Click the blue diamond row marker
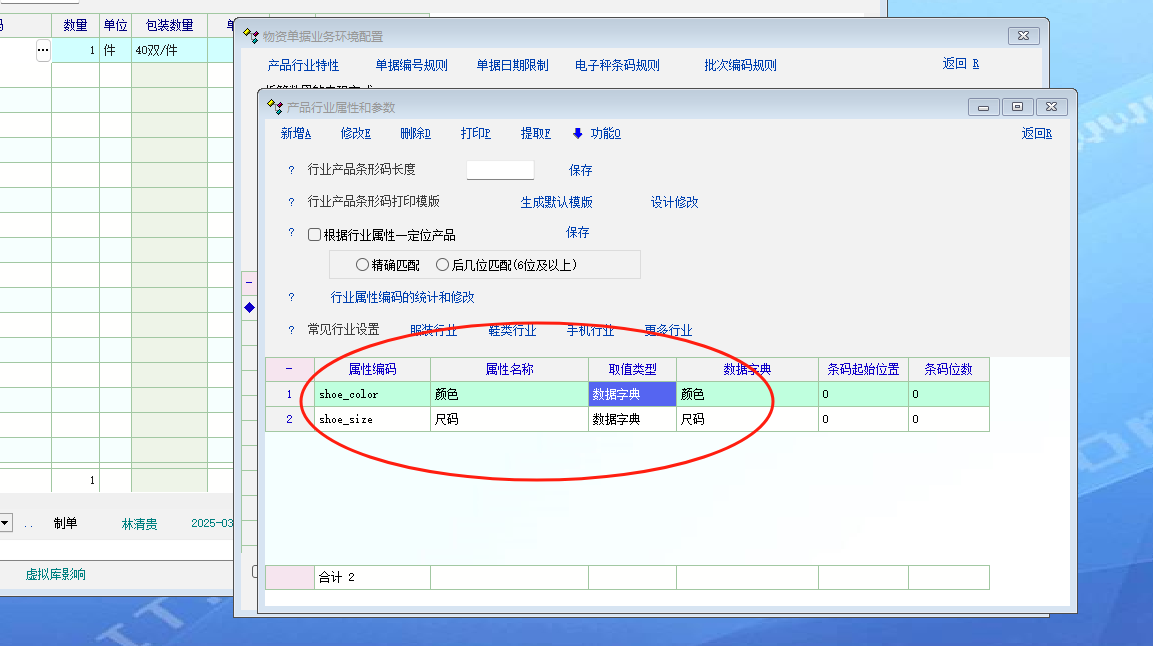 pos(249,308)
